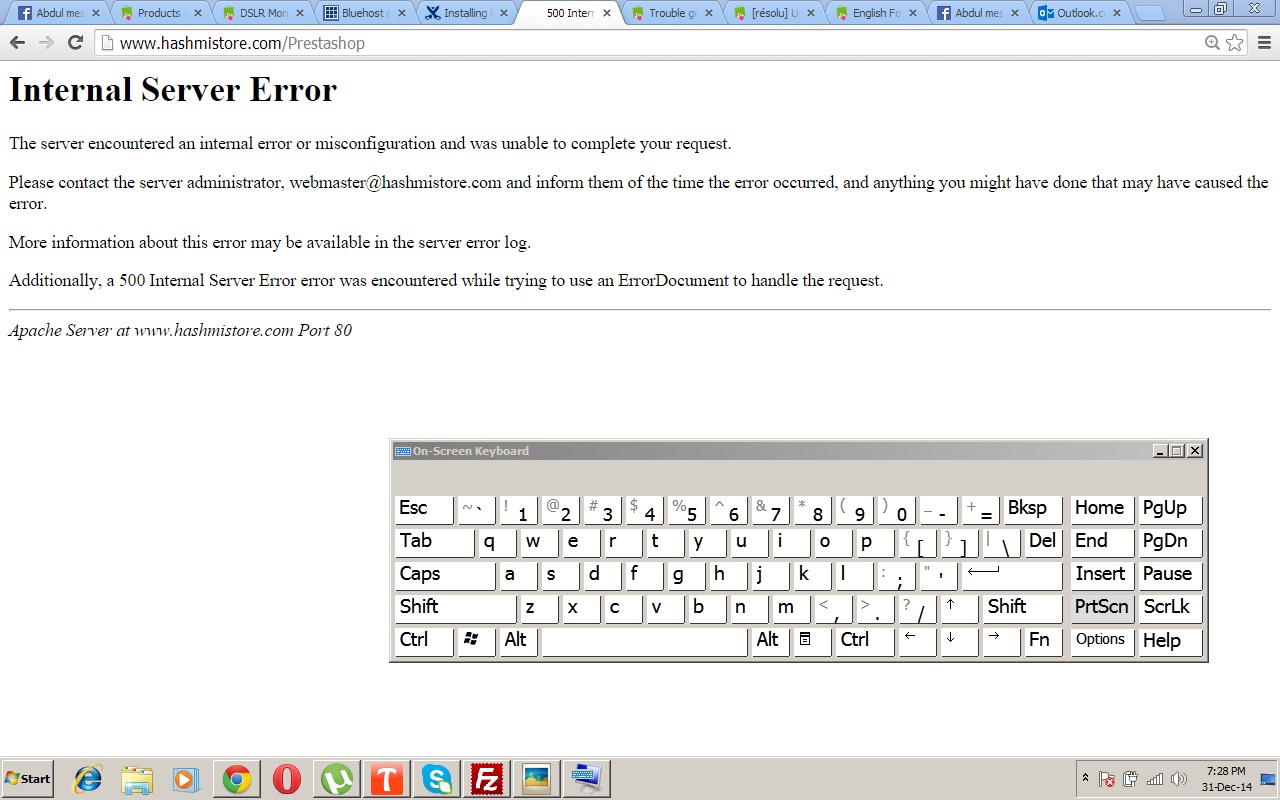This screenshot has height=800, width=1280.
Task: Click the browser Forward arrow
Action: point(46,43)
